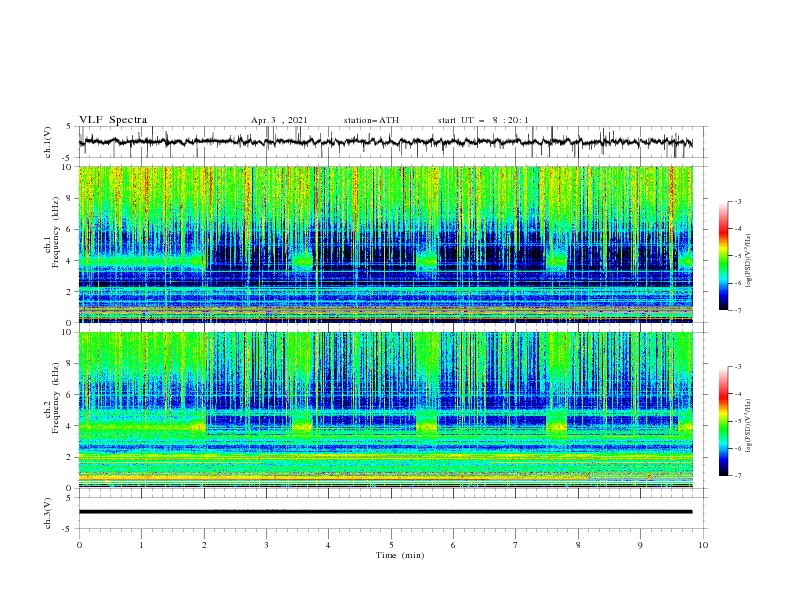Viewport: 792px width, 612px height.
Task: Click the "ch.1(V)" waveform axis label
Action: [x=48, y=142]
